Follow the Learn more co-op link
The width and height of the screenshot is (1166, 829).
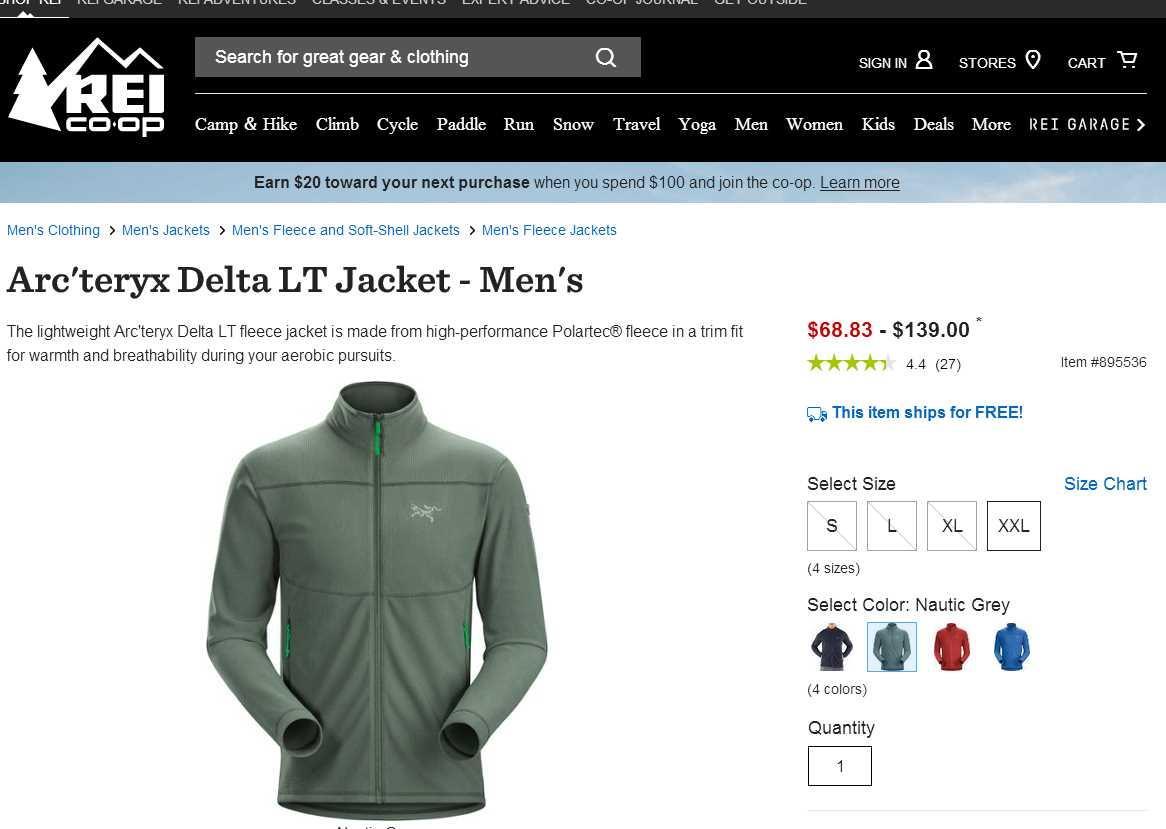860,183
